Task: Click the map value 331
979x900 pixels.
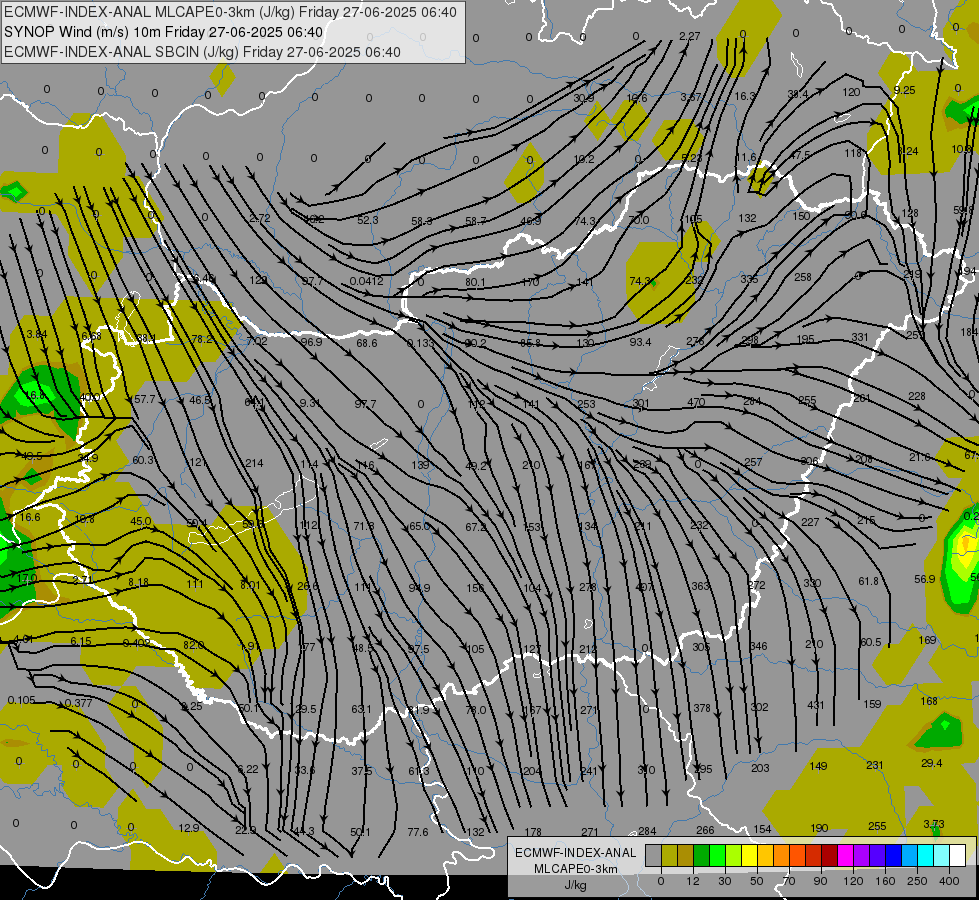Action: [860, 337]
